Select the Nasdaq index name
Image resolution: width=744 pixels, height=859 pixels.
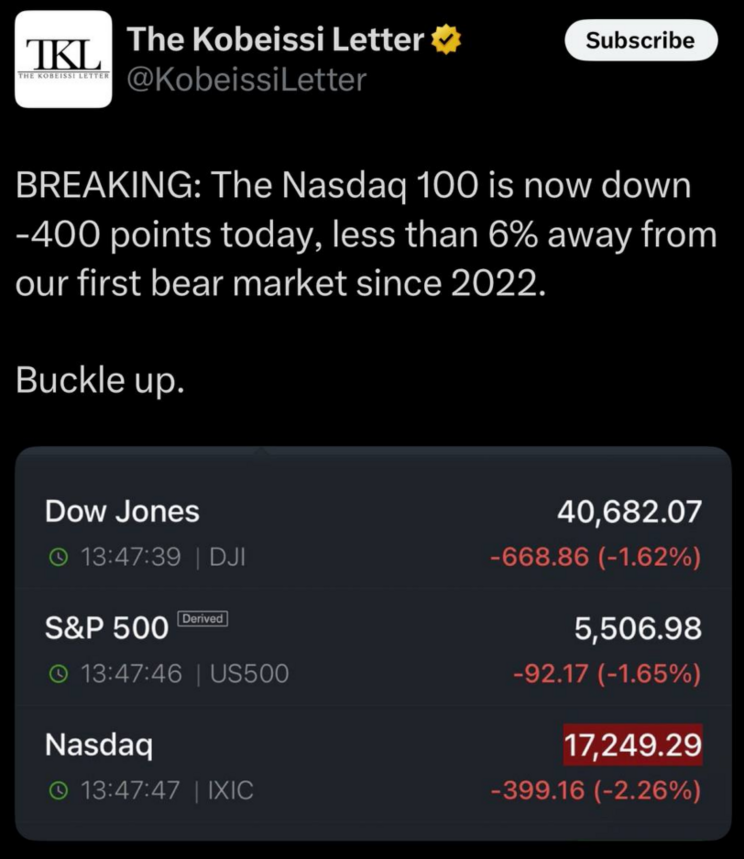click(98, 745)
